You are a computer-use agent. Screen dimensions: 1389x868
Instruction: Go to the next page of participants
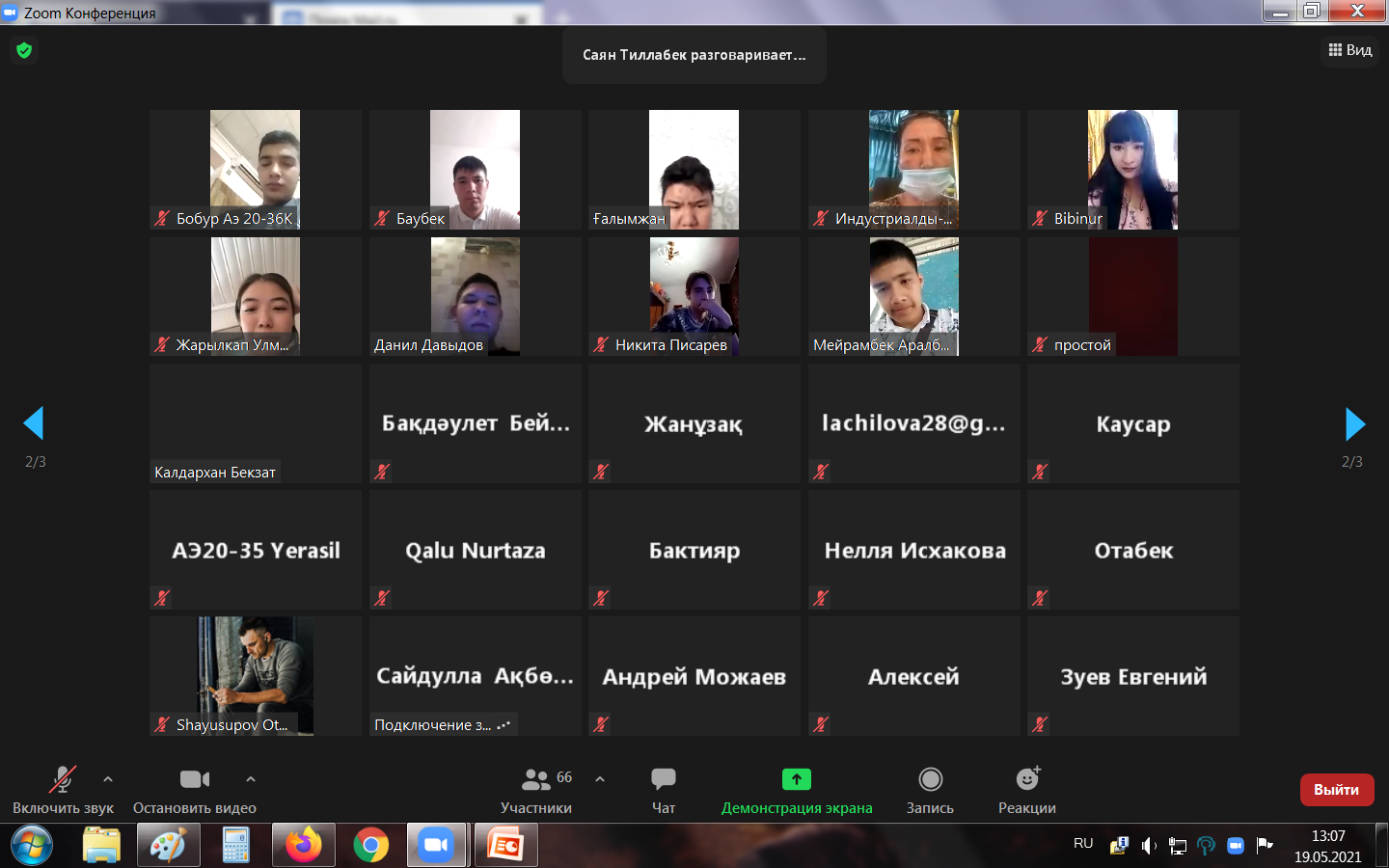pyautogui.click(x=1354, y=423)
